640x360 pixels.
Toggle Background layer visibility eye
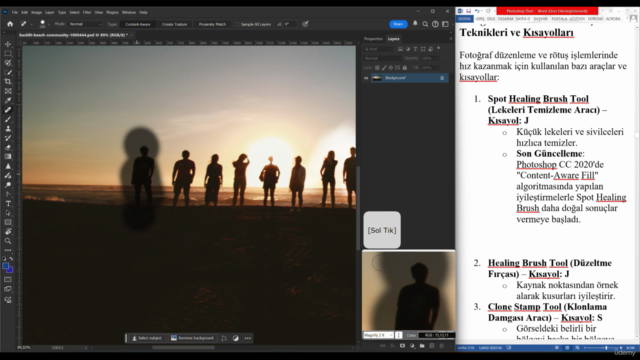366,78
